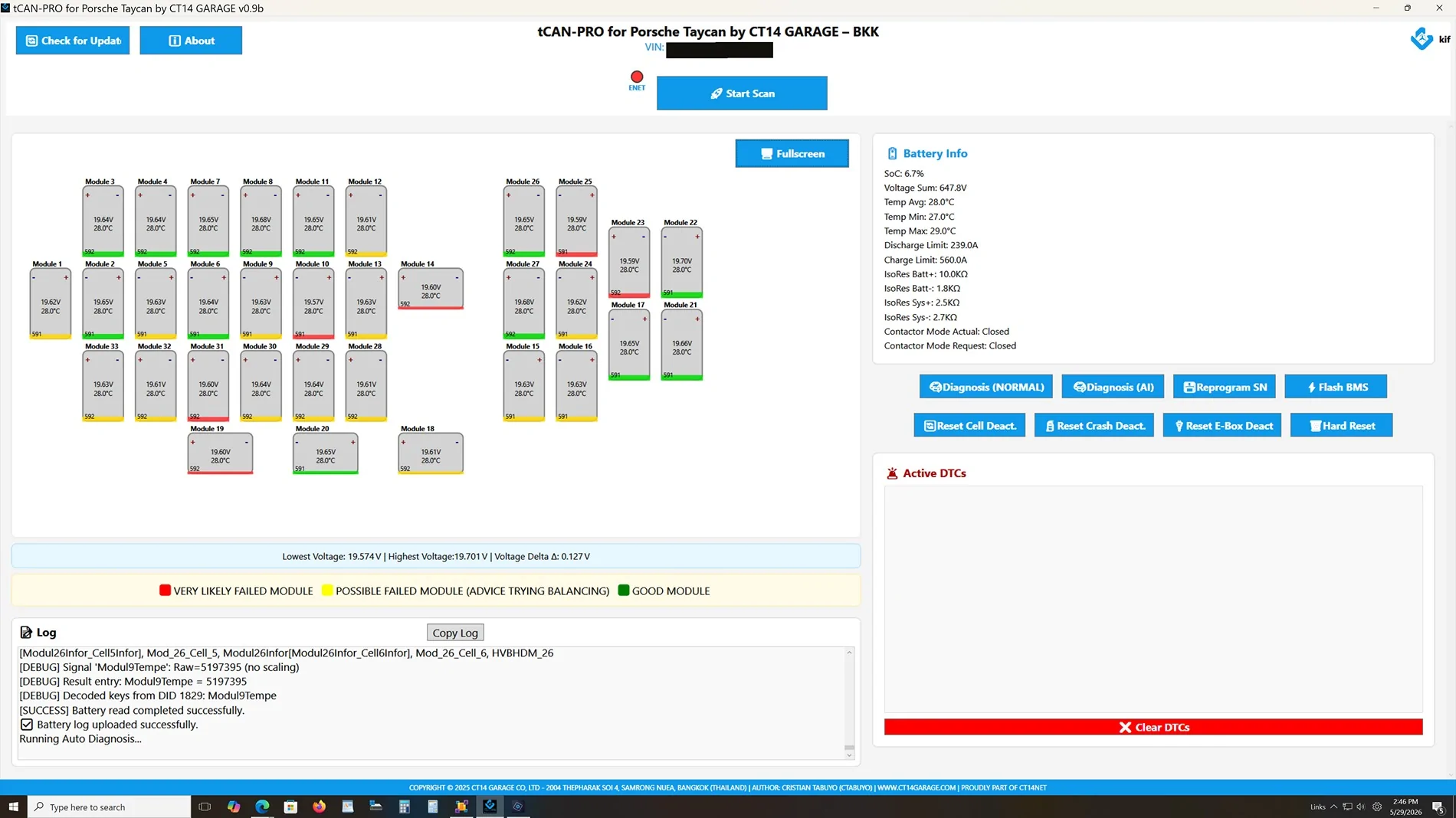Click the red ENET status indicator
Viewport: 1456px width, 818px height.
tap(637, 77)
